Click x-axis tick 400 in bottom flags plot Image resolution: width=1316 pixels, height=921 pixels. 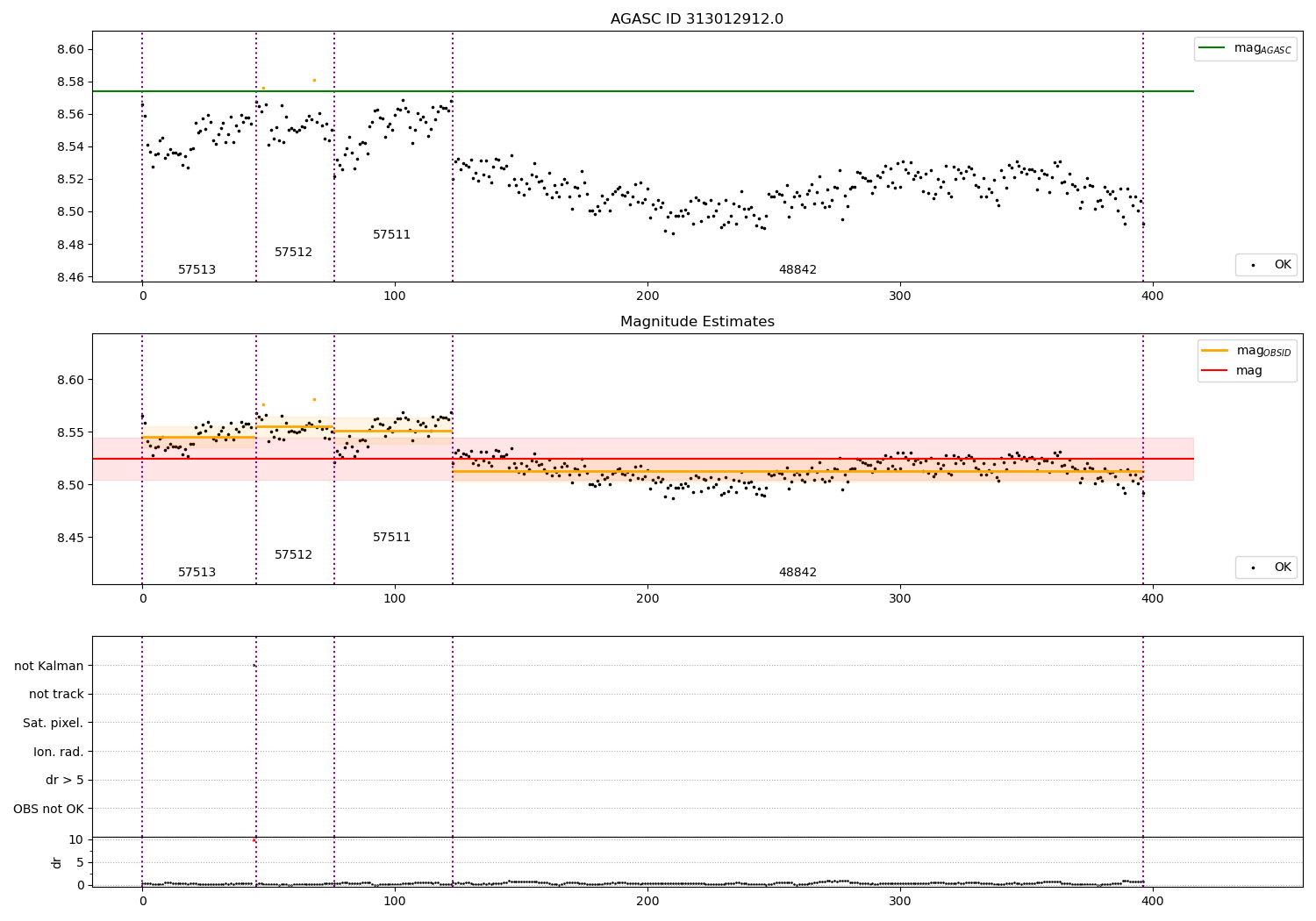pyautogui.click(x=1152, y=902)
